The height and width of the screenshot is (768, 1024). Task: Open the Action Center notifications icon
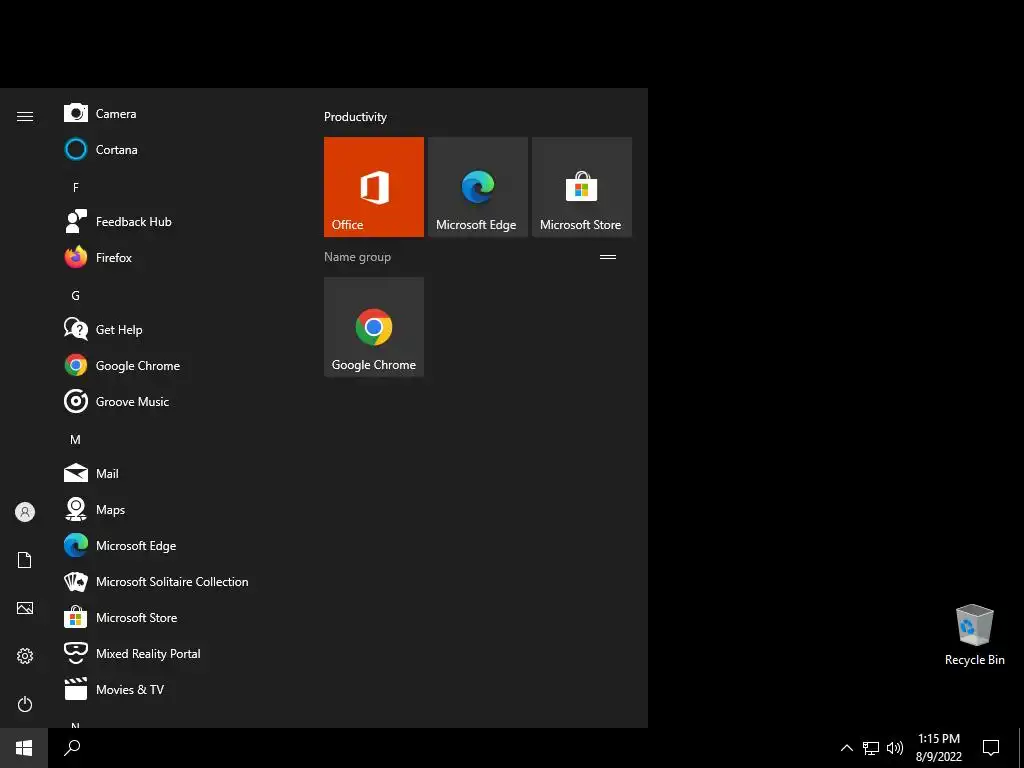pos(991,748)
